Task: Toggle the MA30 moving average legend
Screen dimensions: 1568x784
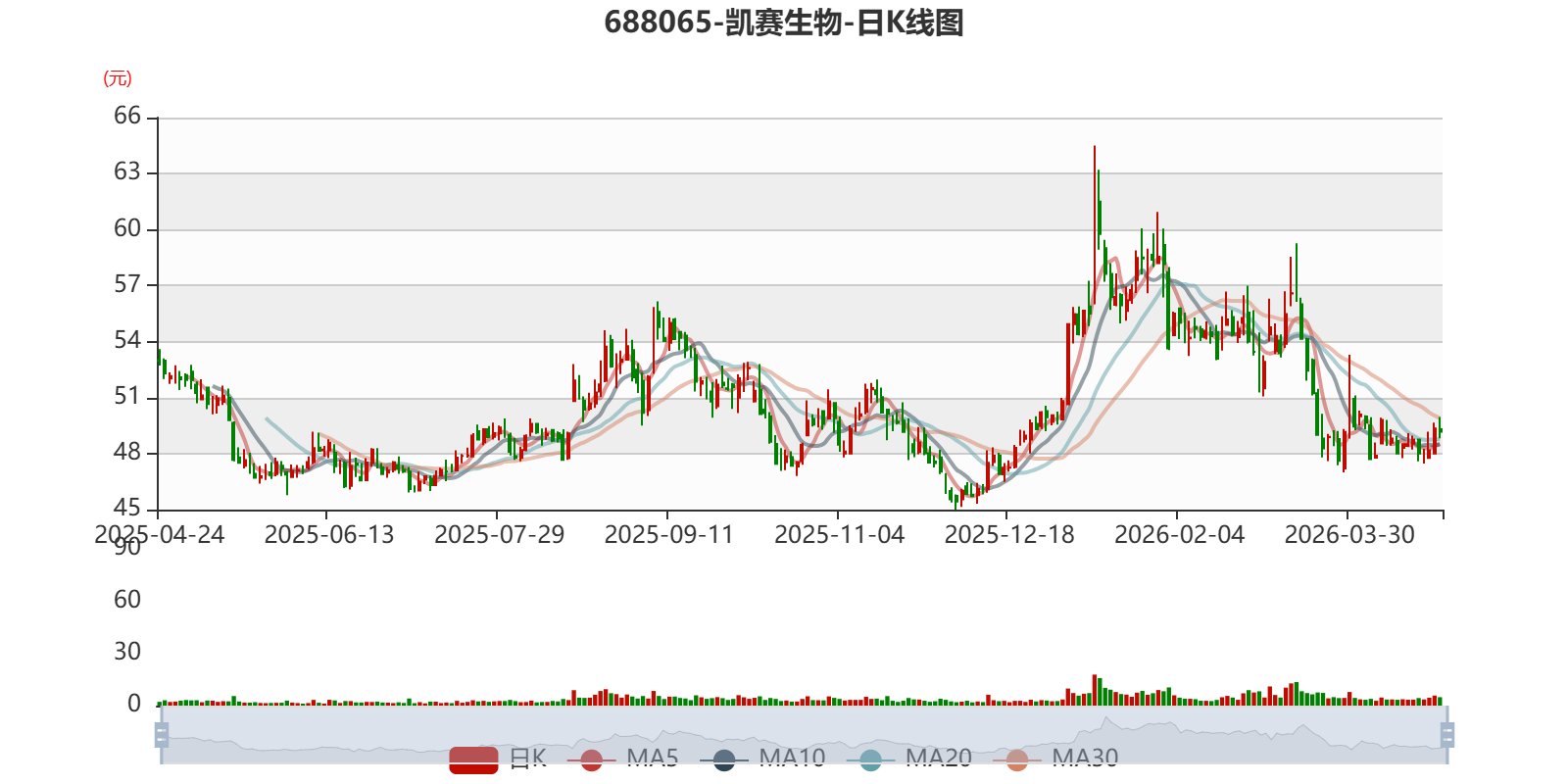Action: [1055, 759]
